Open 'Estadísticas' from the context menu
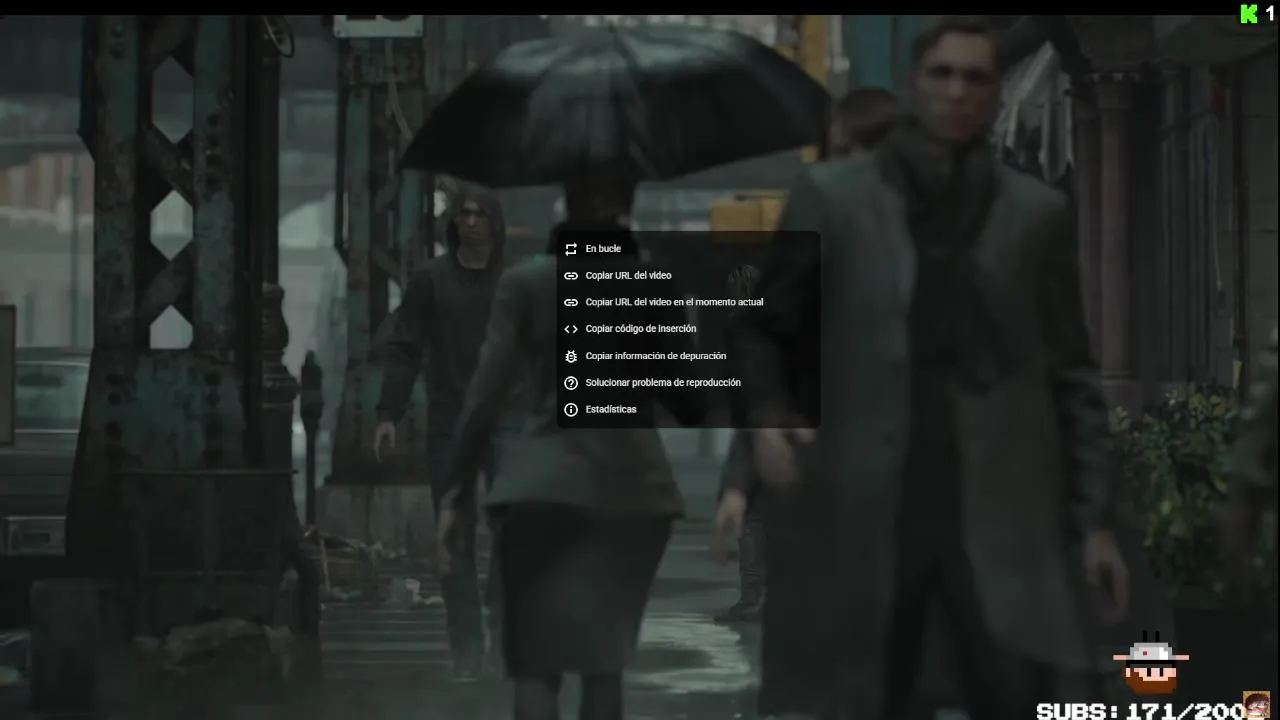The image size is (1280, 720). tap(688, 410)
